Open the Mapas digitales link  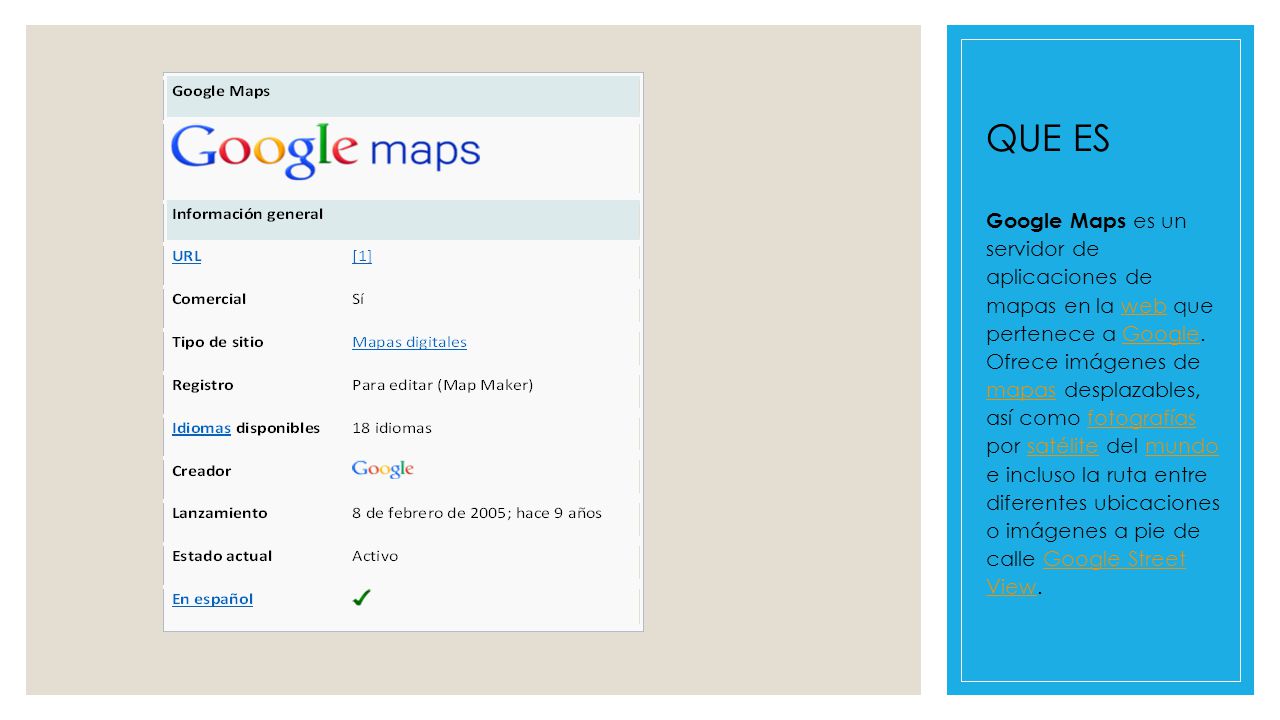pyautogui.click(x=409, y=342)
